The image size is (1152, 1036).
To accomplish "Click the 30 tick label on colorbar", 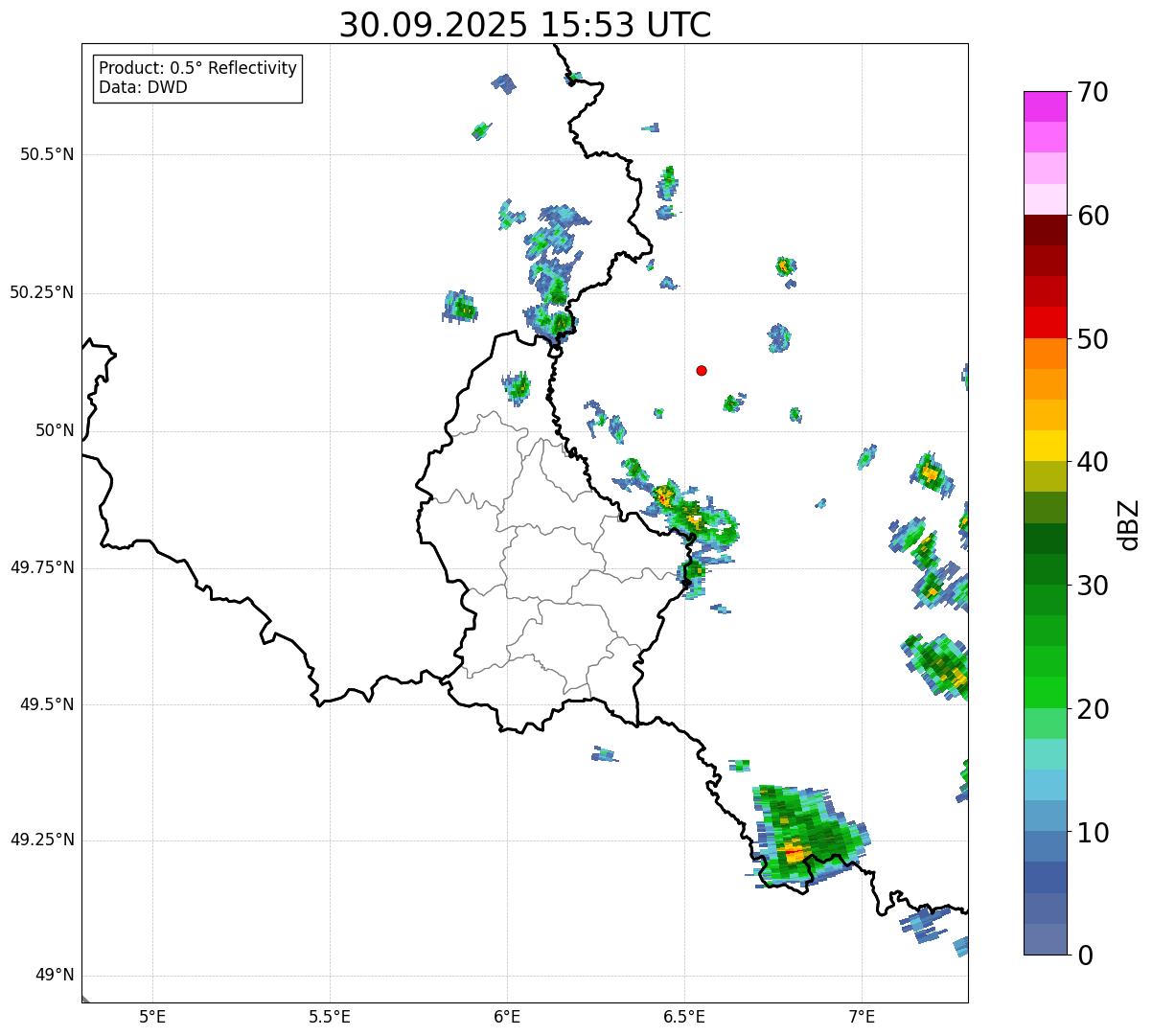I will pyautogui.click(x=1093, y=586).
